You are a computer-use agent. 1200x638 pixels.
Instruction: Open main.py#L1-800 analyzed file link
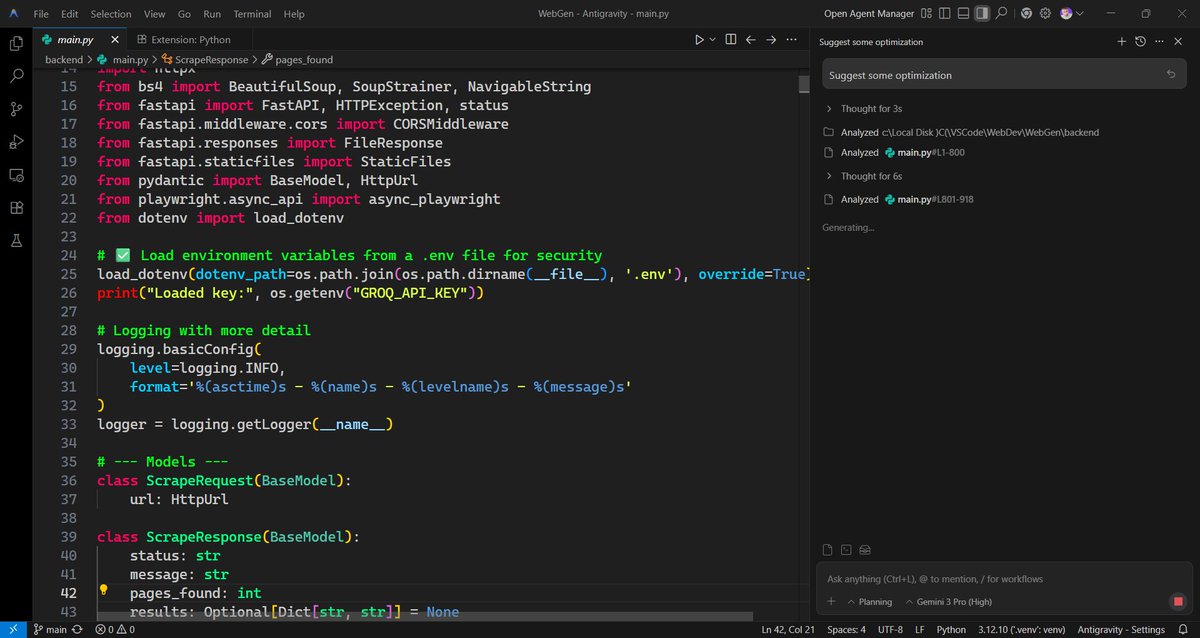tap(924, 153)
